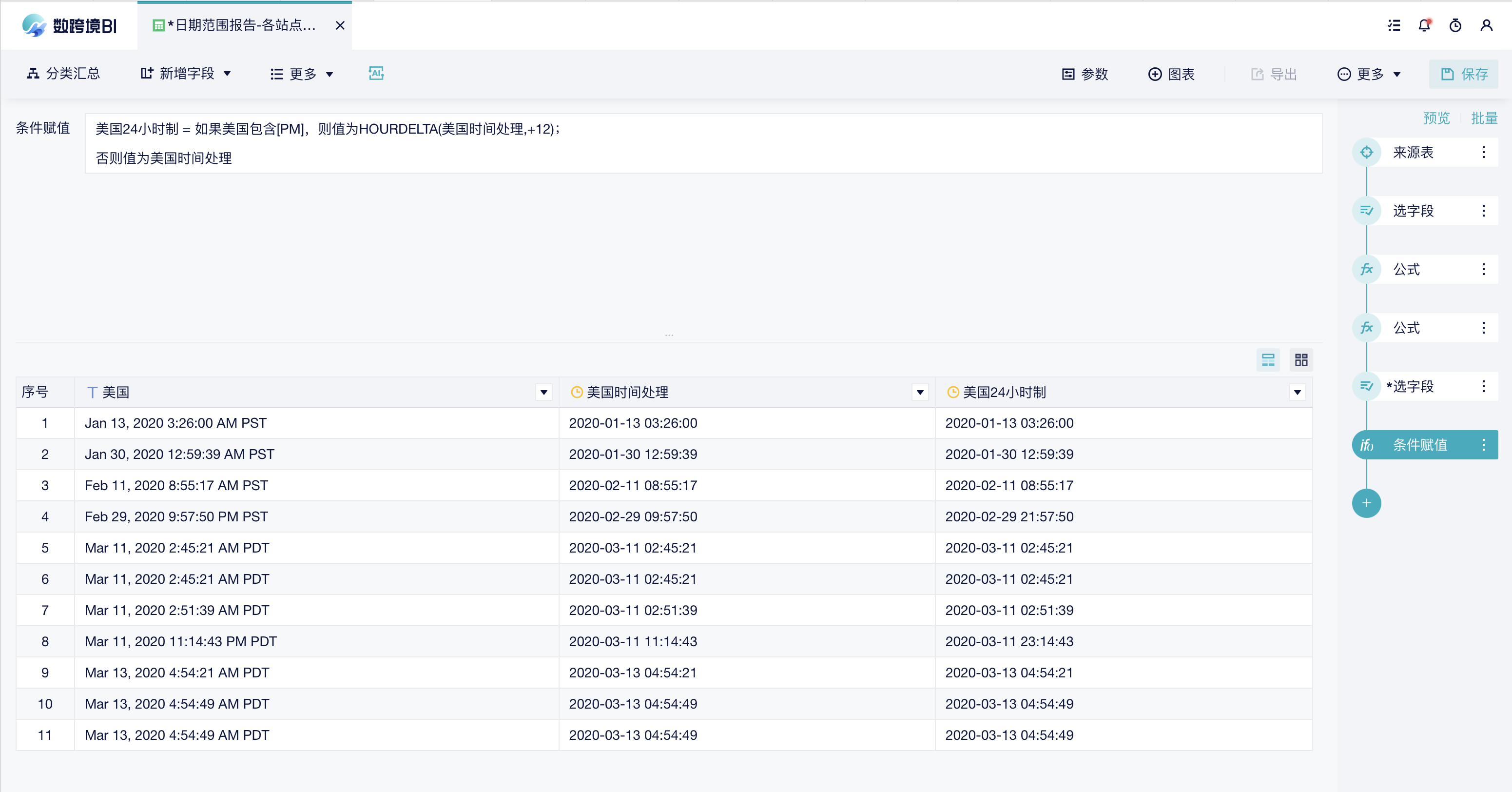Switch to grid card view layout

1300,360
